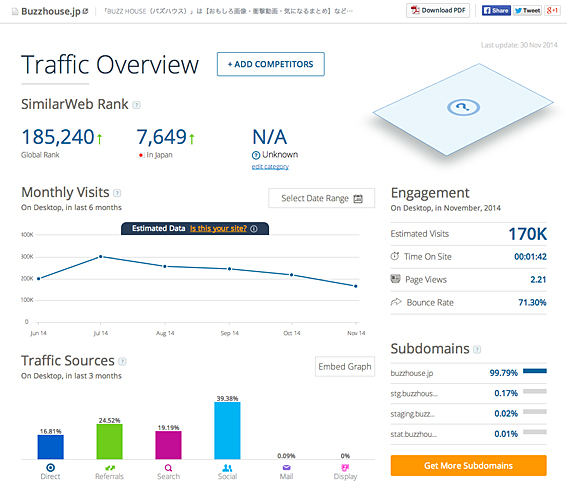Open Traffic Sources help icon

[x=122, y=361]
